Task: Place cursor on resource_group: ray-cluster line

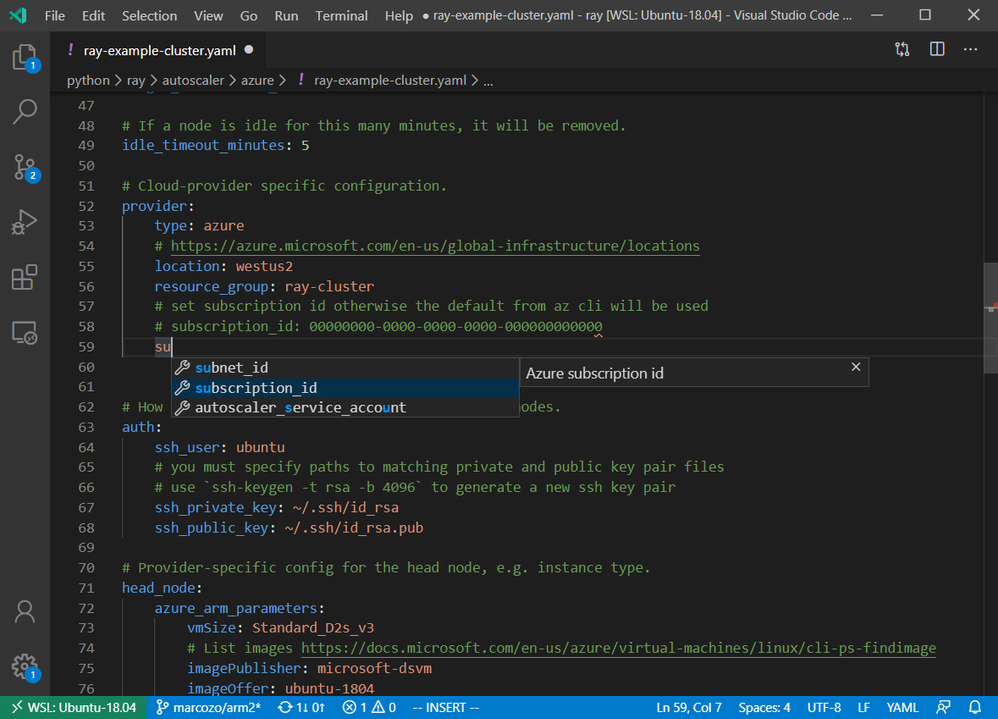Action: pyautogui.click(x=264, y=286)
